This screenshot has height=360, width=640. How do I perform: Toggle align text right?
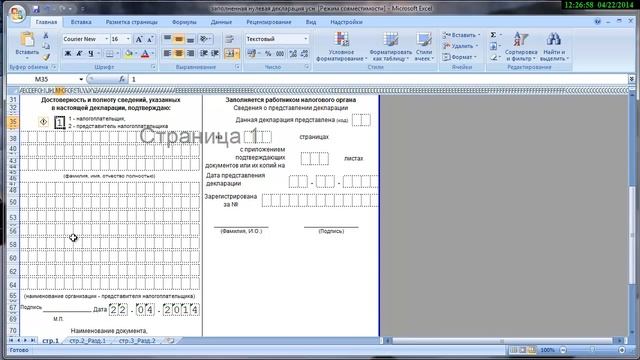(x=190, y=53)
